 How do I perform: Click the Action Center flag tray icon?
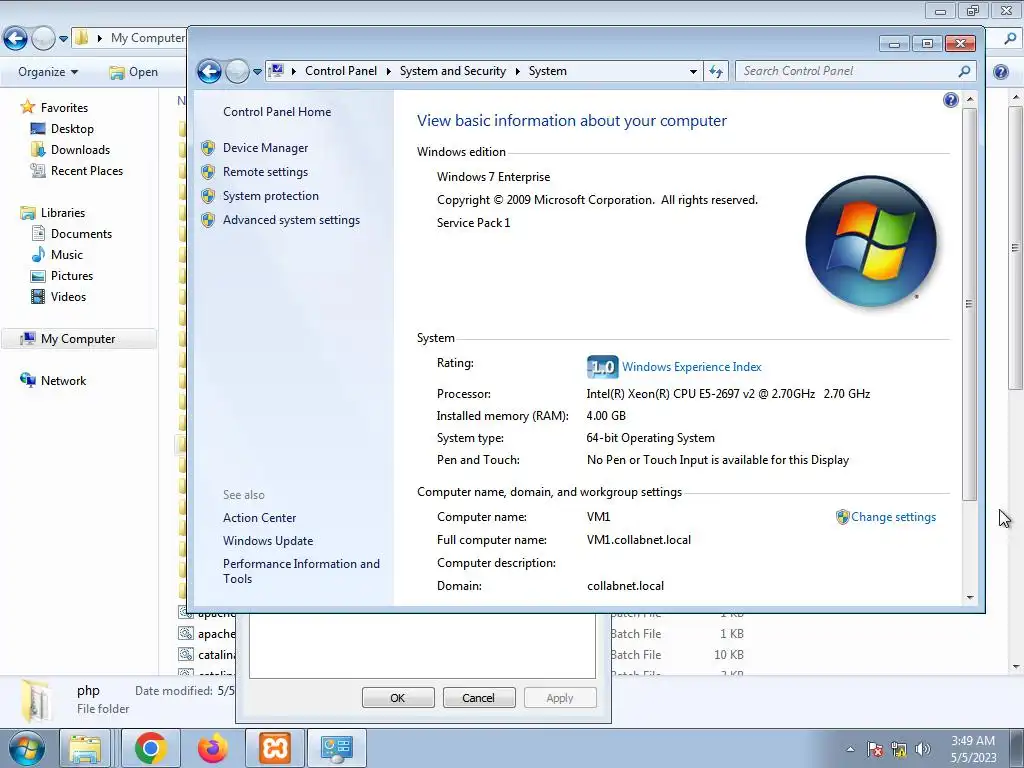point(875,749)
